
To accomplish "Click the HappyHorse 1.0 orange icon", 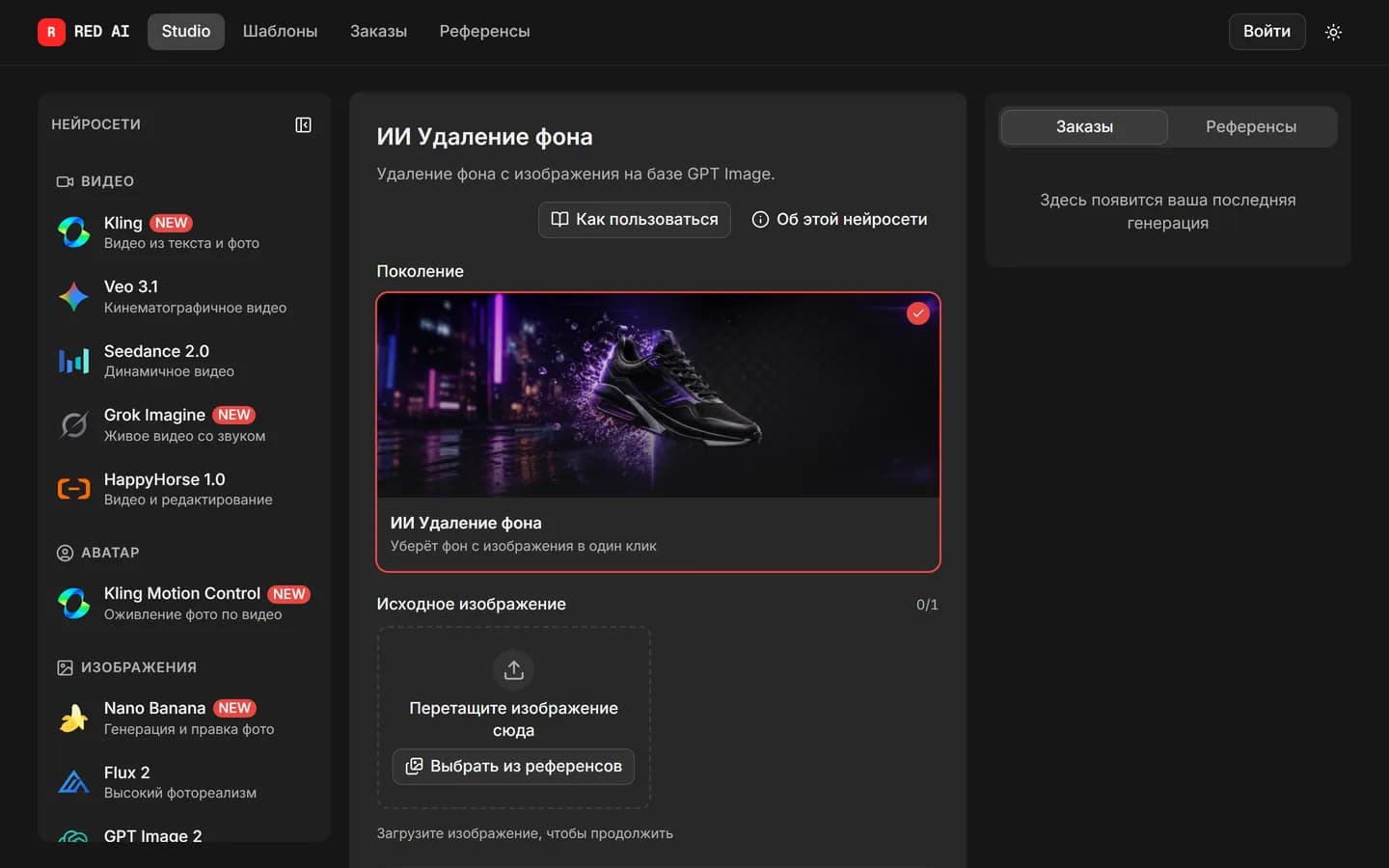I will tap(74, 489).
